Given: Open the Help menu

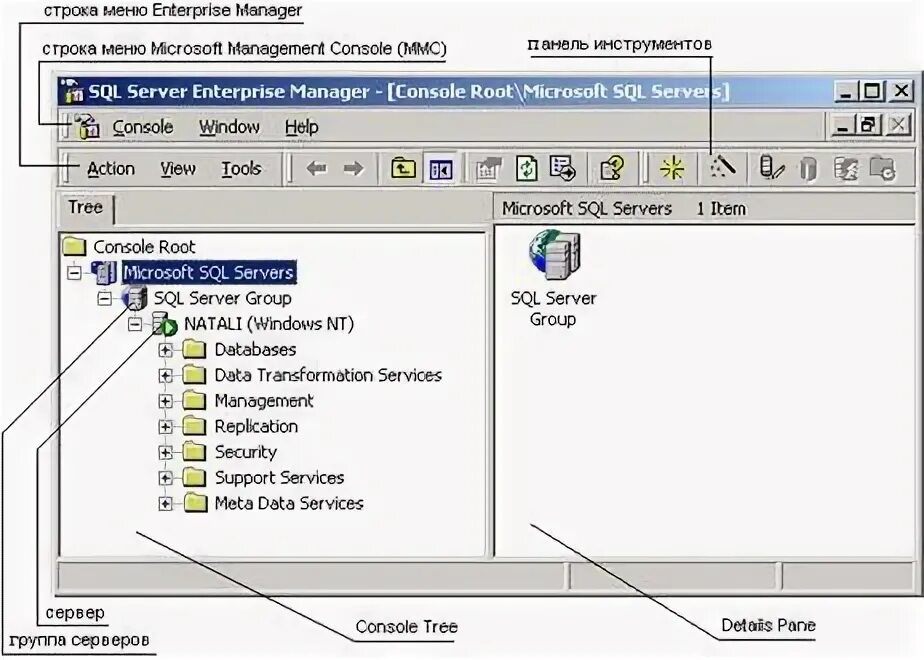Looking at the screenshot, I should 301,127.
